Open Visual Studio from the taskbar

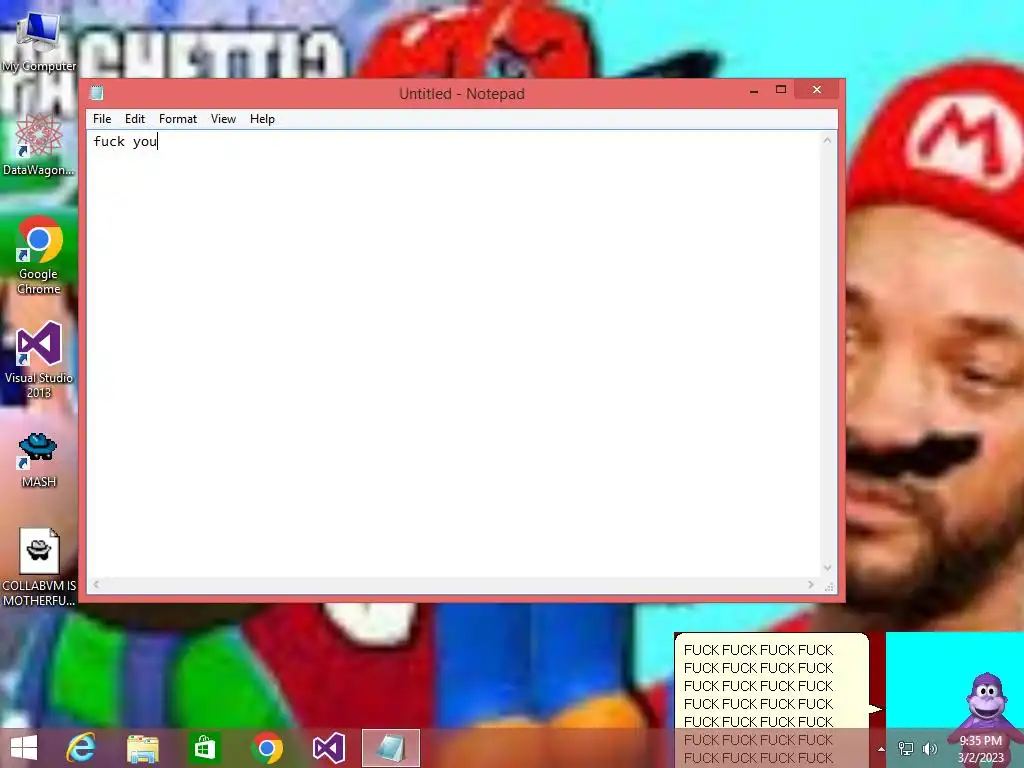click(x=328, y=748)
